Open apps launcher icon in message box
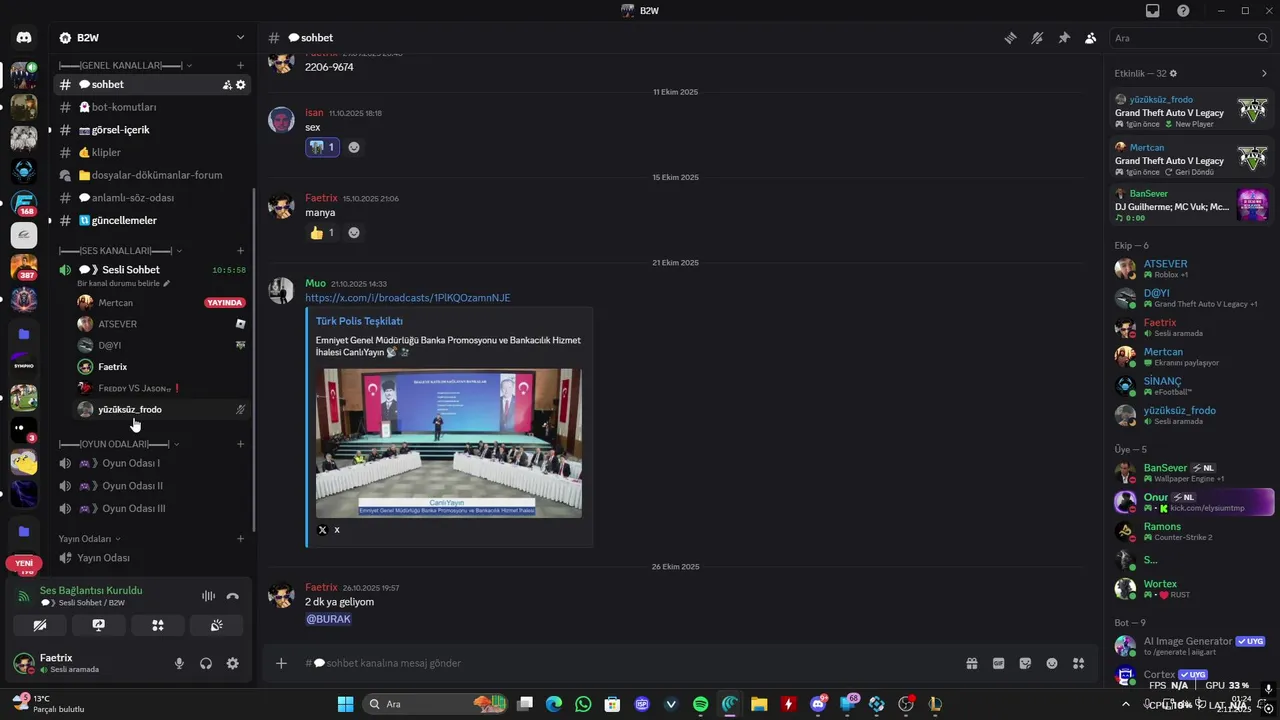Viewport: 1280px width, 720px height. [x=1078, y=663]
